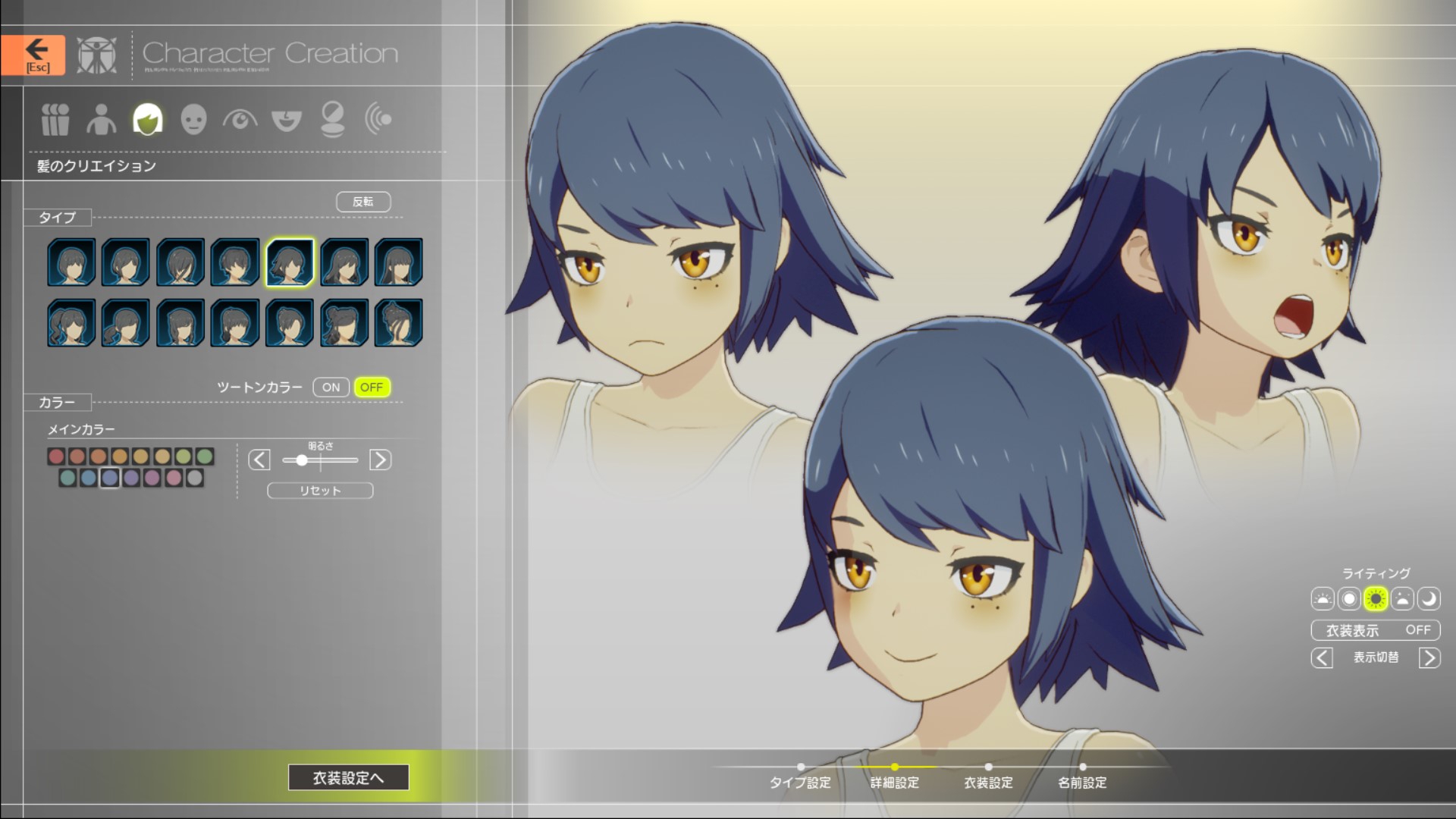Select the teal hair color swatch
Screen dimensions: 1456x819
click(x=67, y=478)
